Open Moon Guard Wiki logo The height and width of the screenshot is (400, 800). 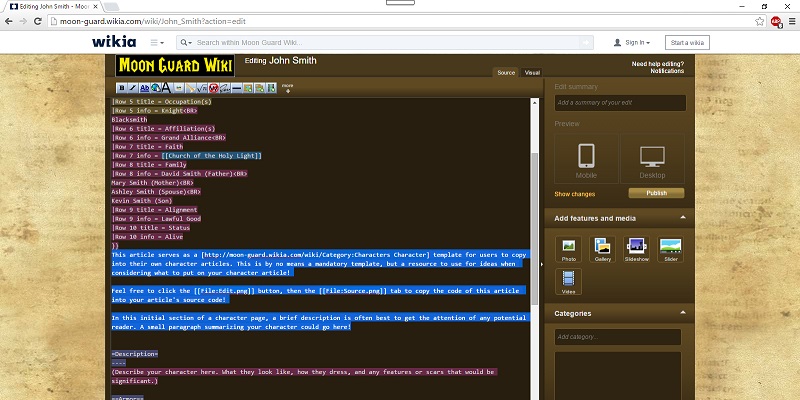175,66
